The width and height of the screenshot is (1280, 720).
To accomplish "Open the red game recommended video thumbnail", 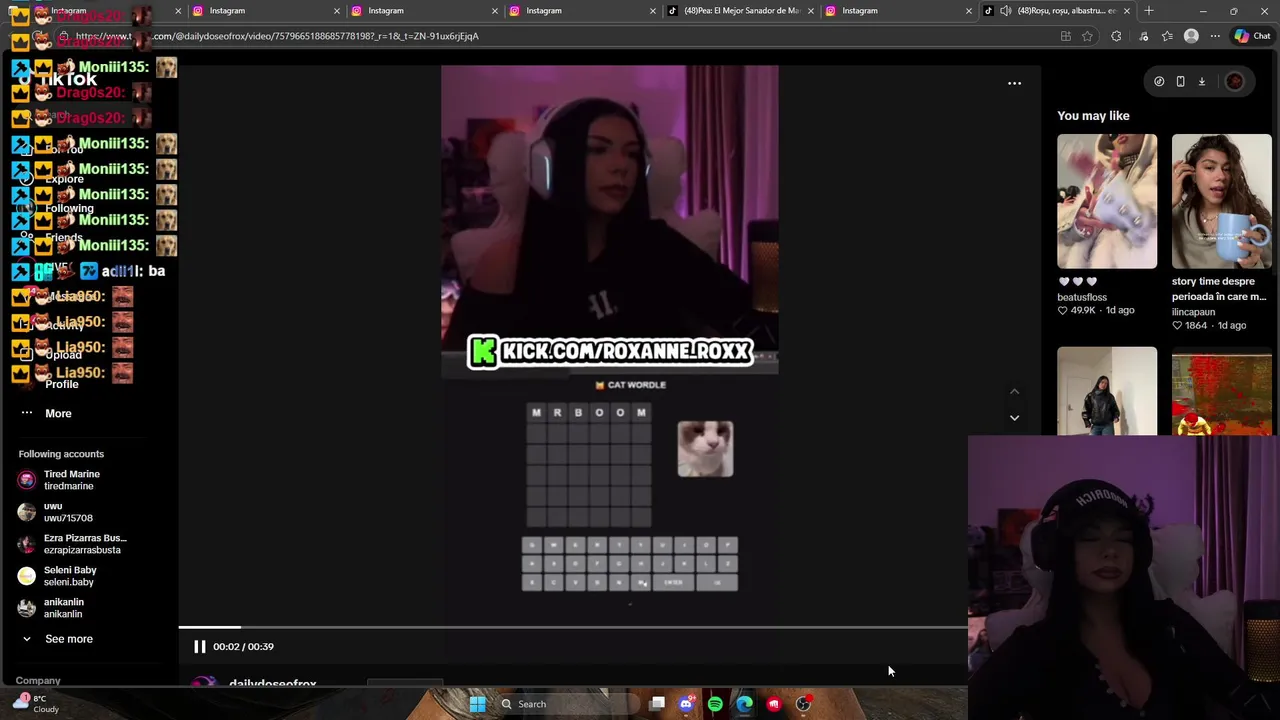I will pyautogui.click(x=1222, y=391).
